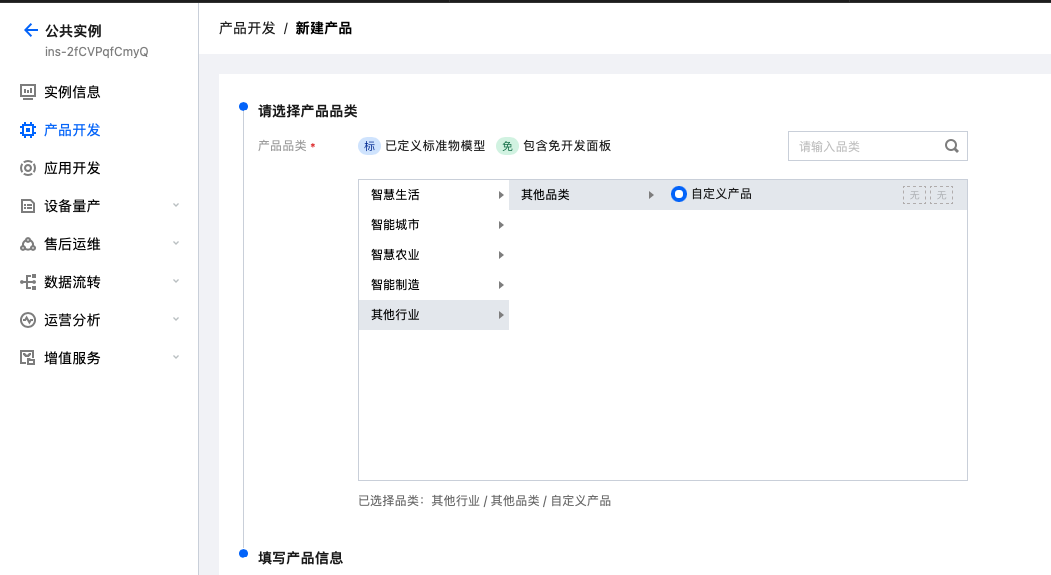Expand the 设备量产 menu chevron

coord(176,206)
